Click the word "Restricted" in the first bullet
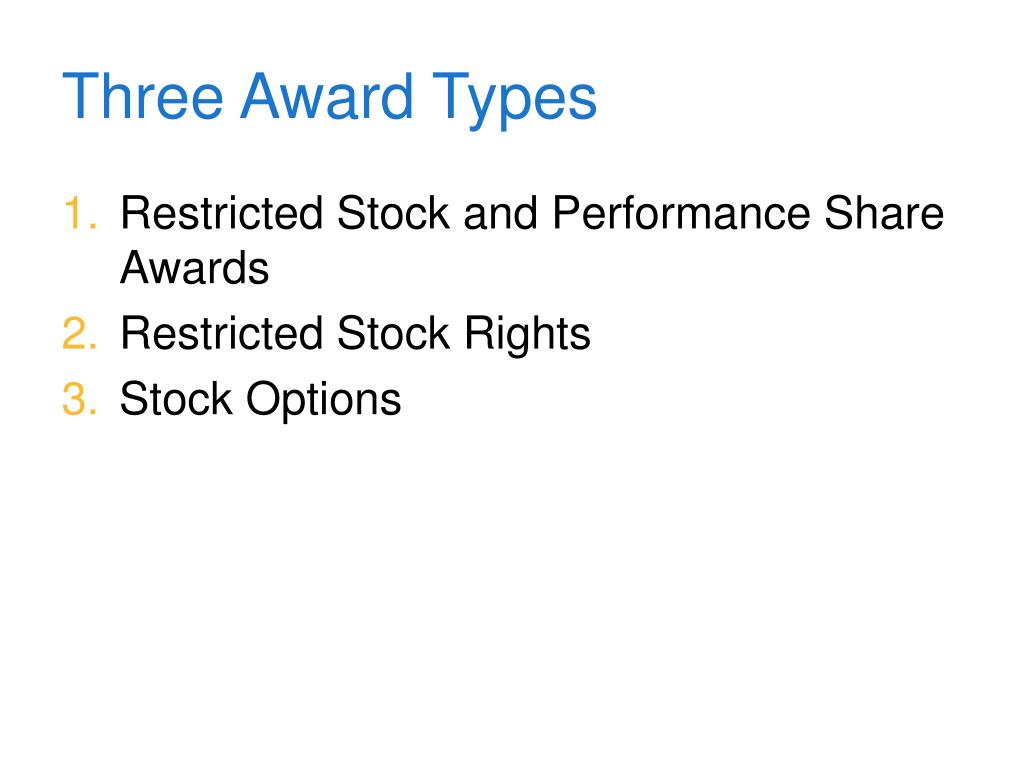1024x768 pixels. [222, 213]
